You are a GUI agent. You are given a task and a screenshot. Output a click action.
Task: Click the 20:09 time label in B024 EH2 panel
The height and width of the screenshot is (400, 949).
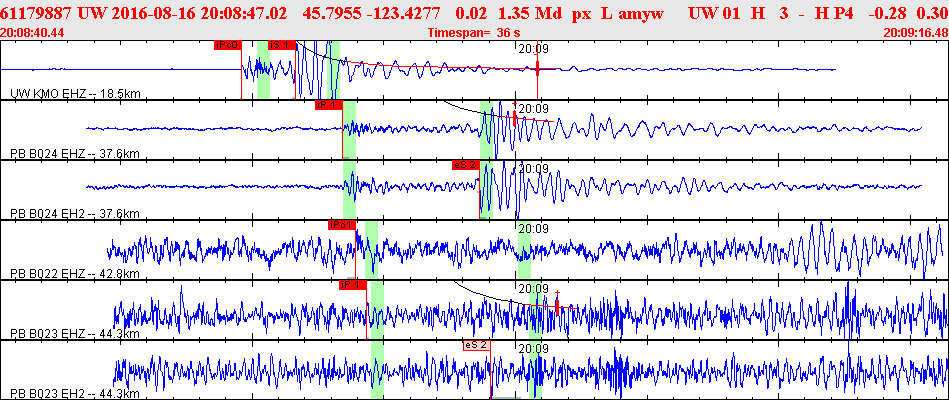tap(533, 169)
